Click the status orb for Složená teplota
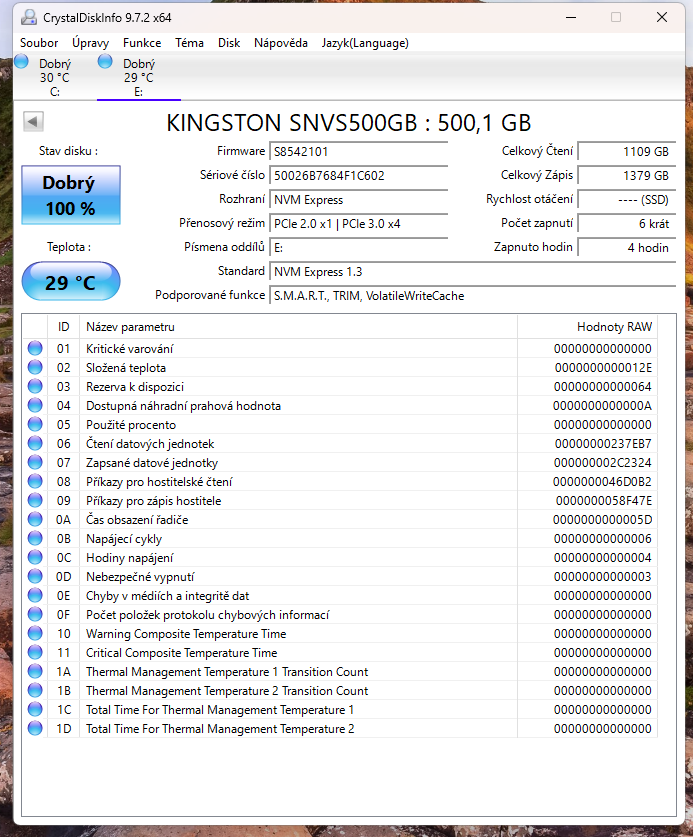The image size is (693, 837). (x=35, y=368)
